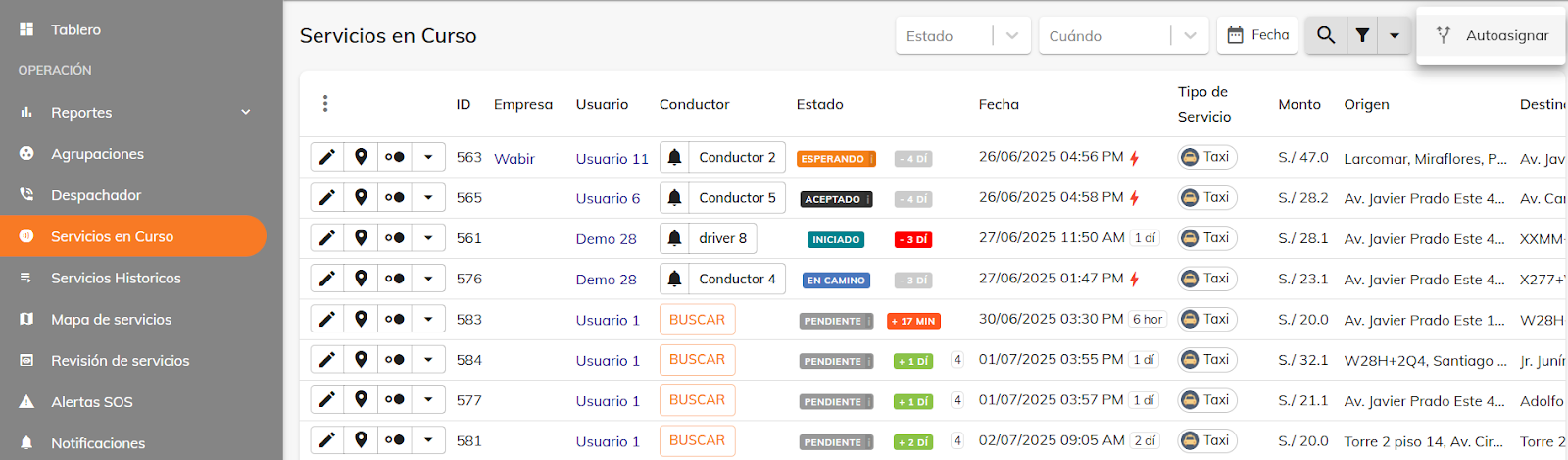Click the lightning bolt for service 563
The width and height of the screenshot is (1568, 460).
pyautogui.click(x=1134, y=158)
